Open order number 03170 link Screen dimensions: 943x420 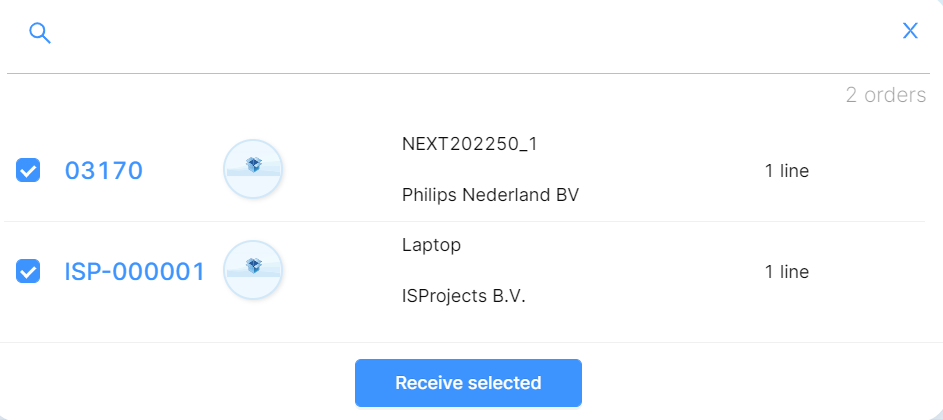103,171
